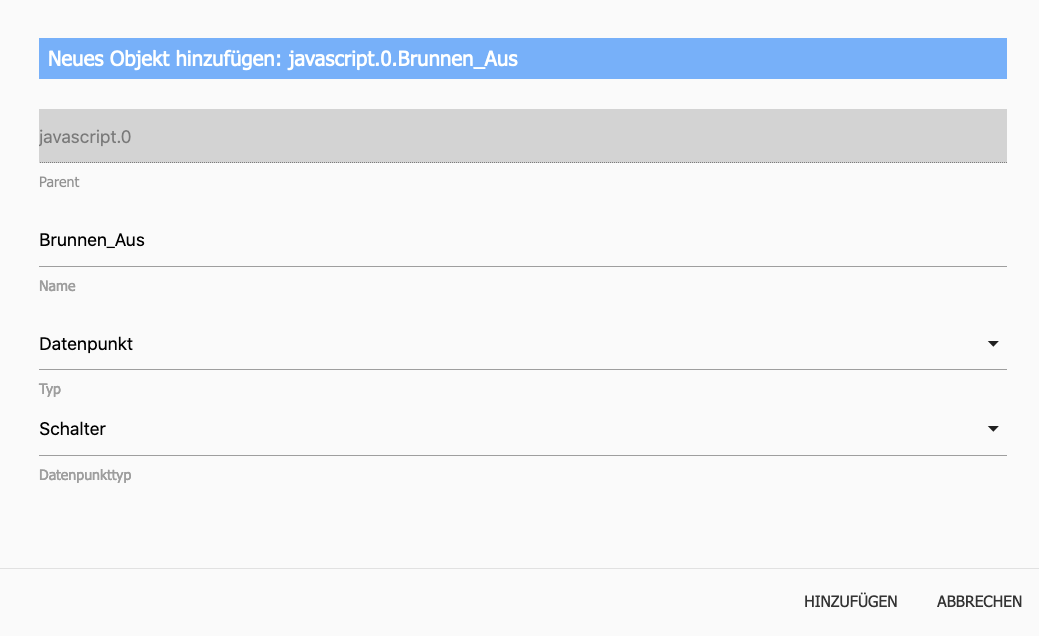This screenshot has width=1039, height=636.
Task: Click the 'Brunnen_Aus' text in Name input
Action: [92, 240]
